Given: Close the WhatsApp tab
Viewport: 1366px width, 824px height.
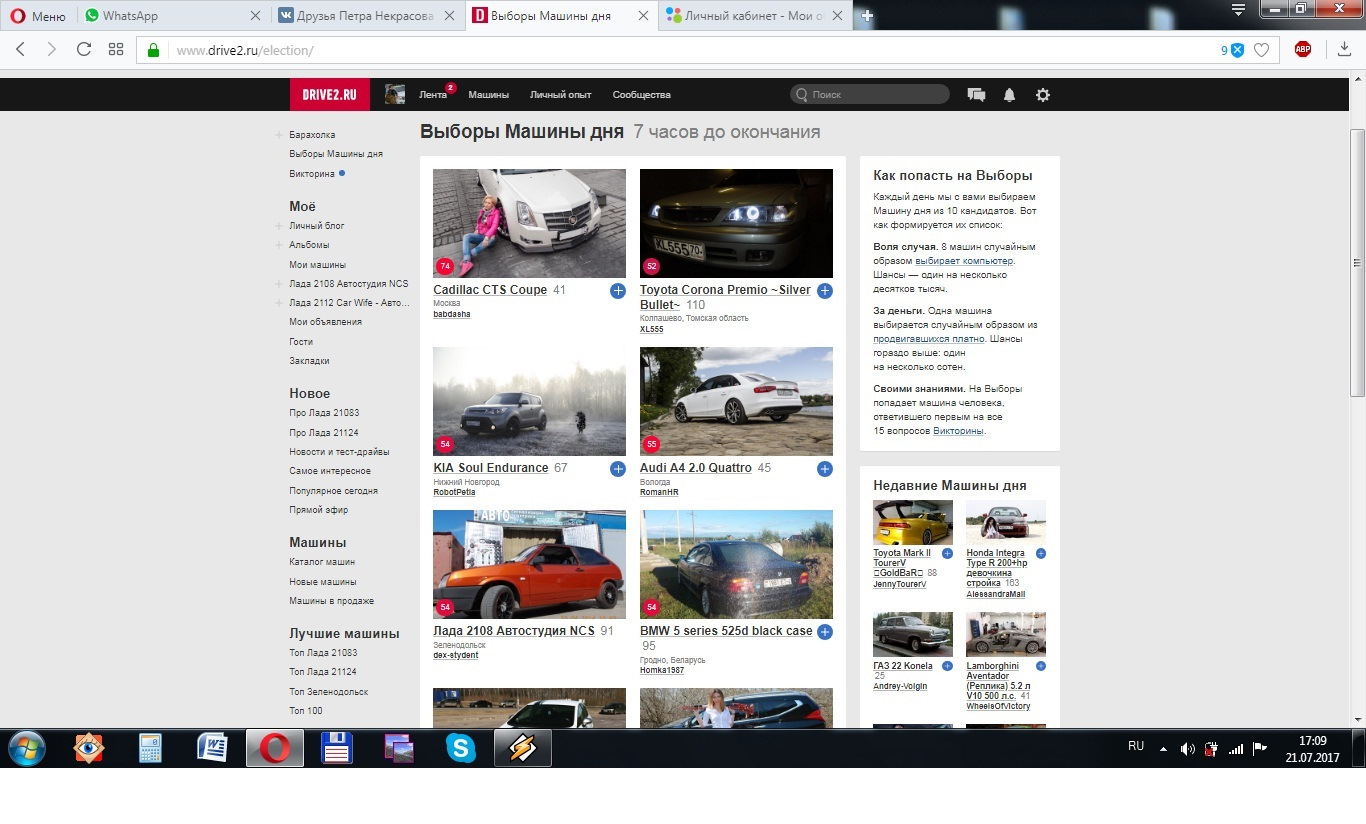Looking at the screenshot, I should tap(255, 16).
